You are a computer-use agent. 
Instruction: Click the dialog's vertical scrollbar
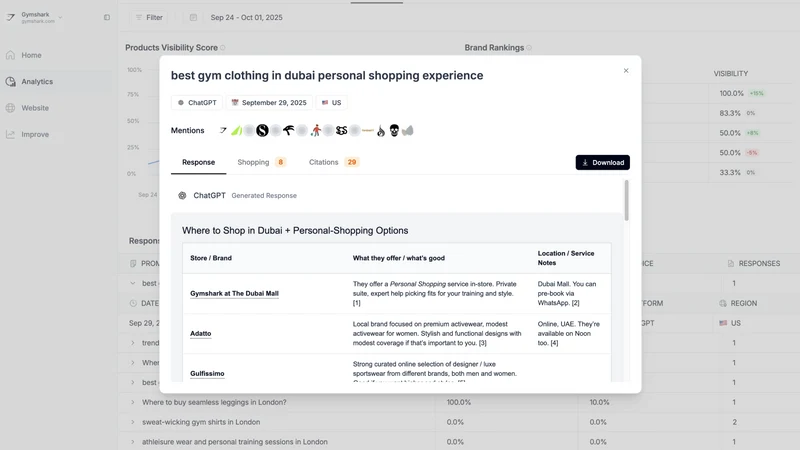click(x=627, y=201)
